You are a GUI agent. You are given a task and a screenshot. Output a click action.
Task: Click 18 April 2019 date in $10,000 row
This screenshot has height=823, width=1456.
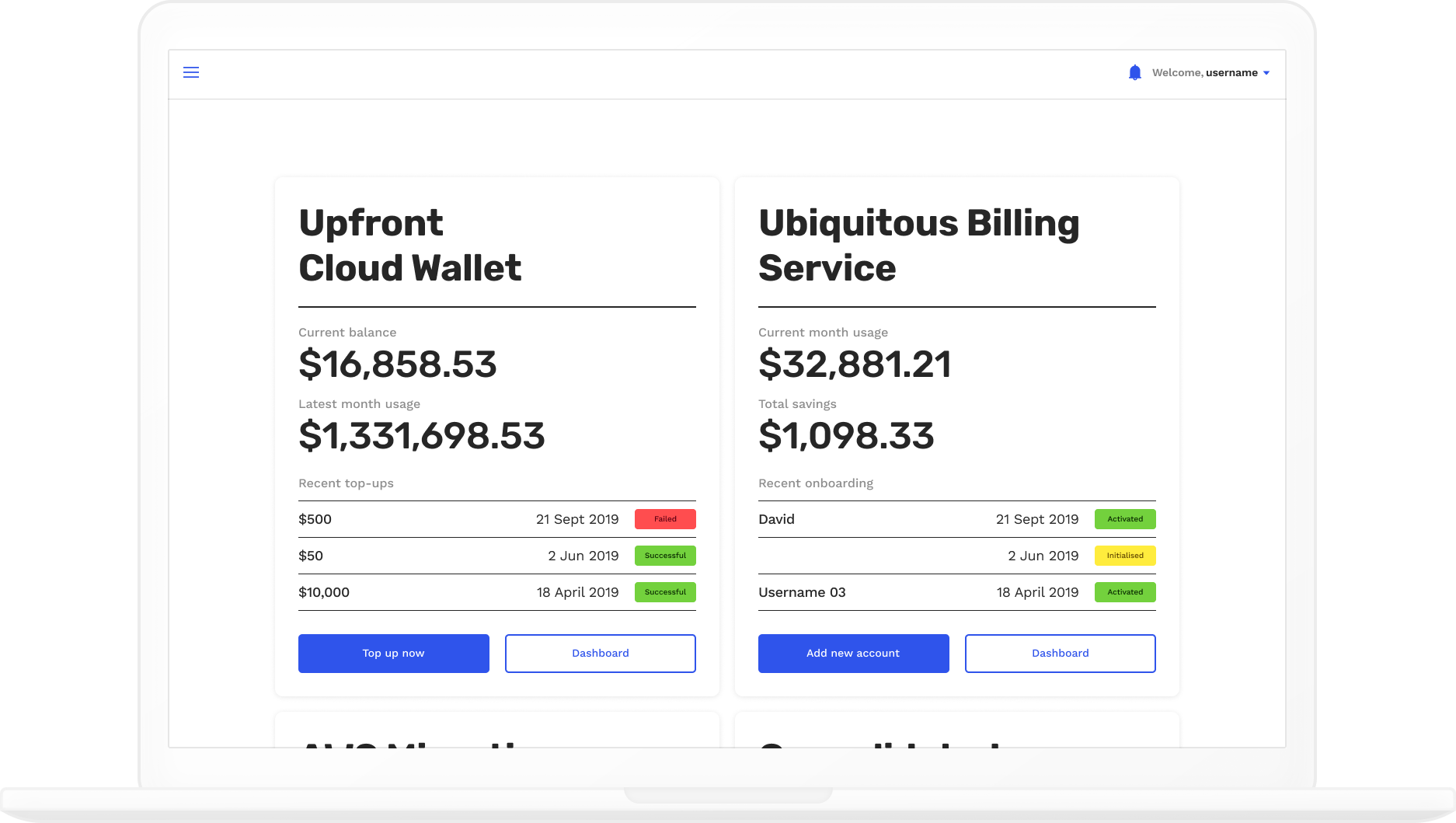click(577, 592)
